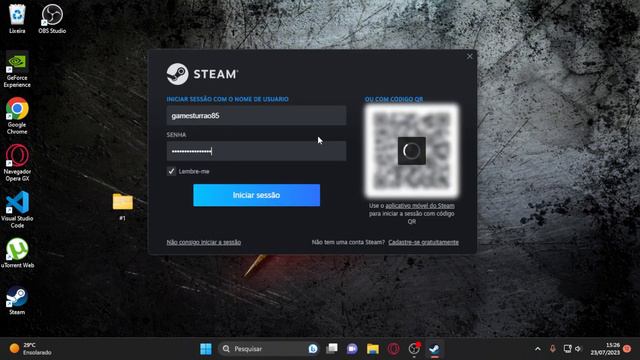Click the Steam logo in login window
Image resolution: width=640 pixels, height=360 pixels.
coord(202,74)
